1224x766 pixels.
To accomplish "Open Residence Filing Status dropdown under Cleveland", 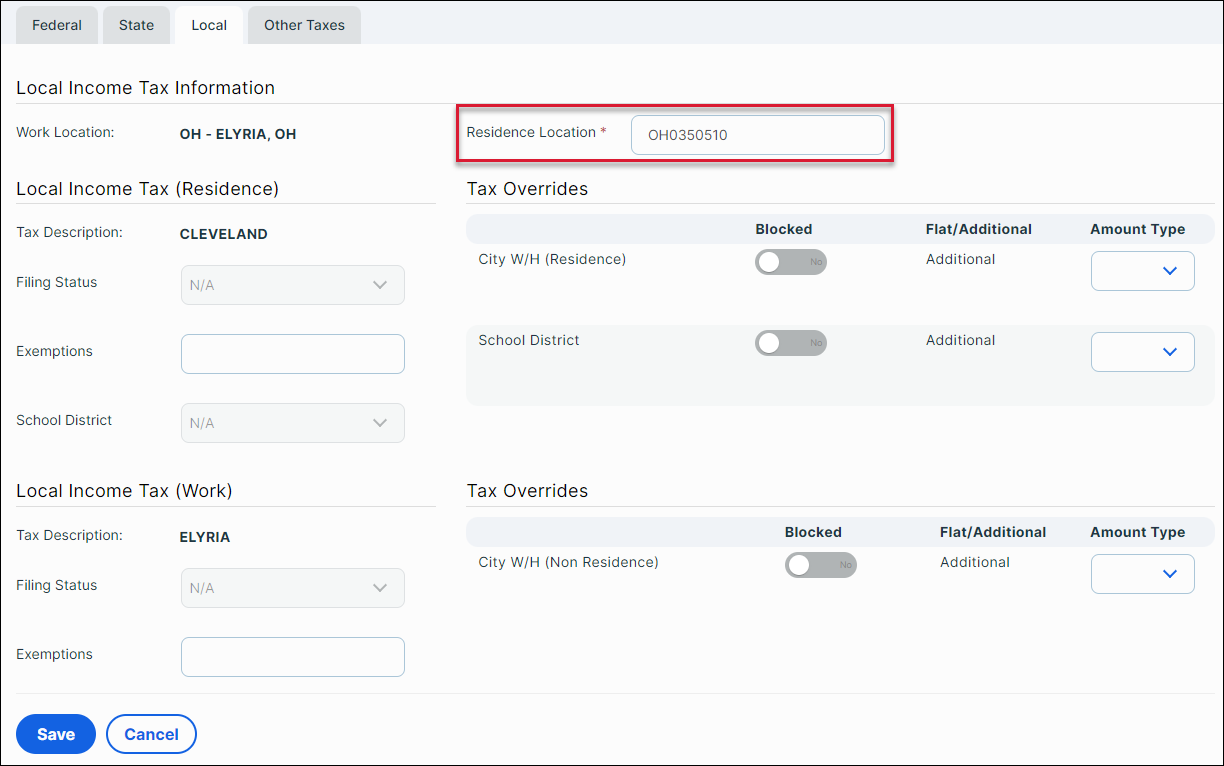I will tap(292, 285).
